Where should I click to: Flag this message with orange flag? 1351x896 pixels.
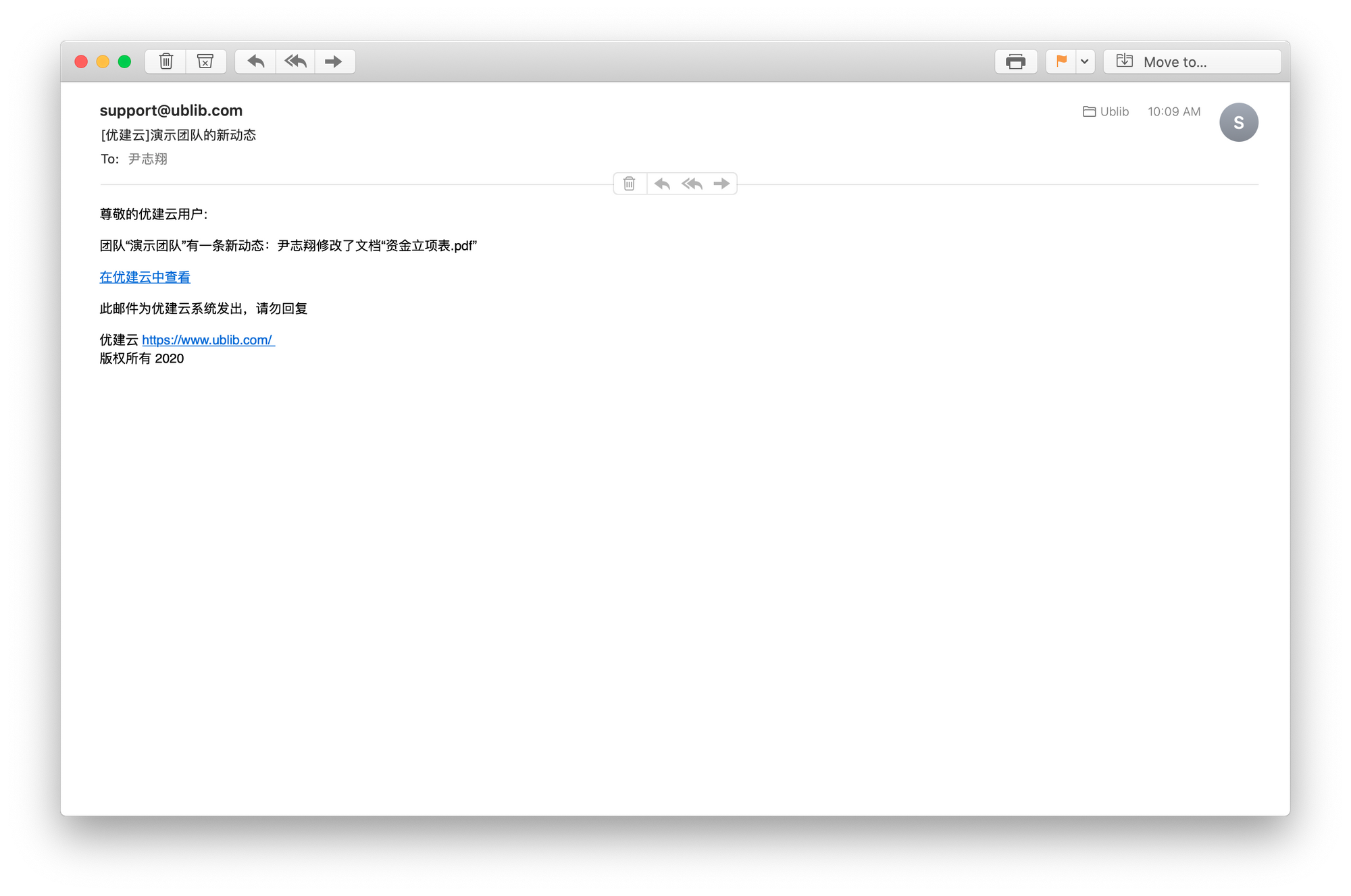click(1061, 61)
